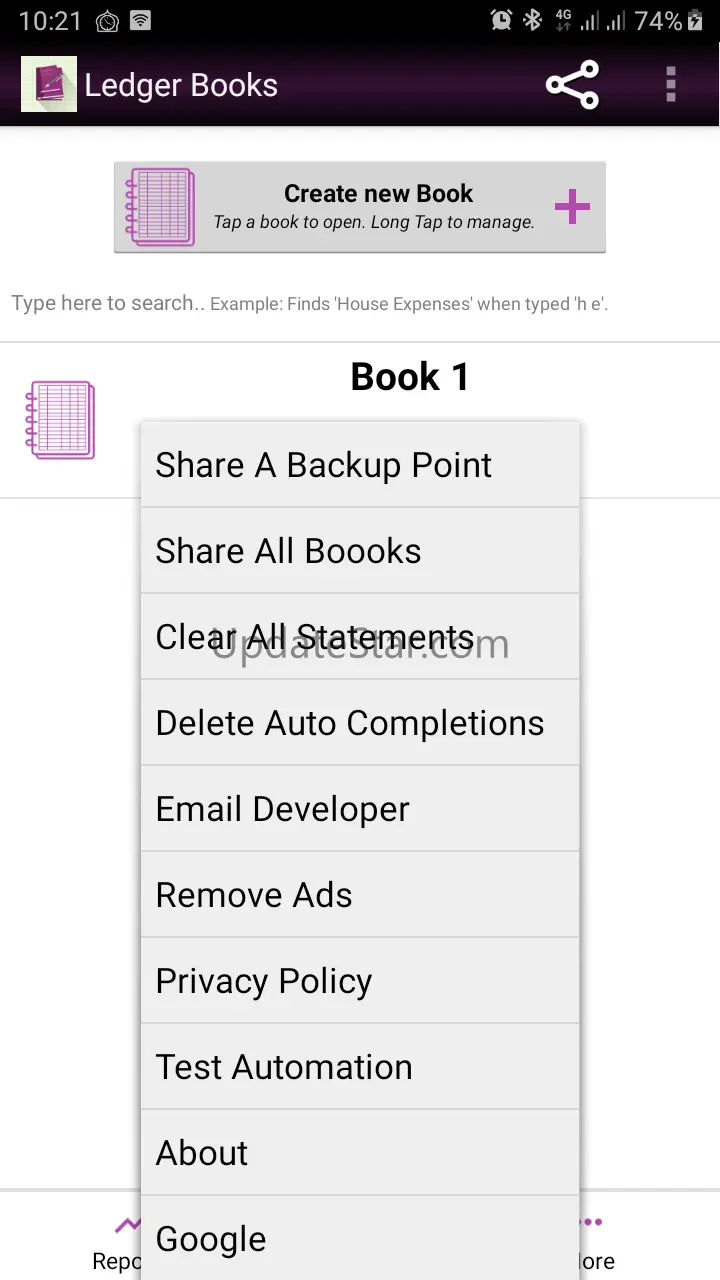Select Clear All Statements
The image size is (720, 1280).
pos(359,637)
